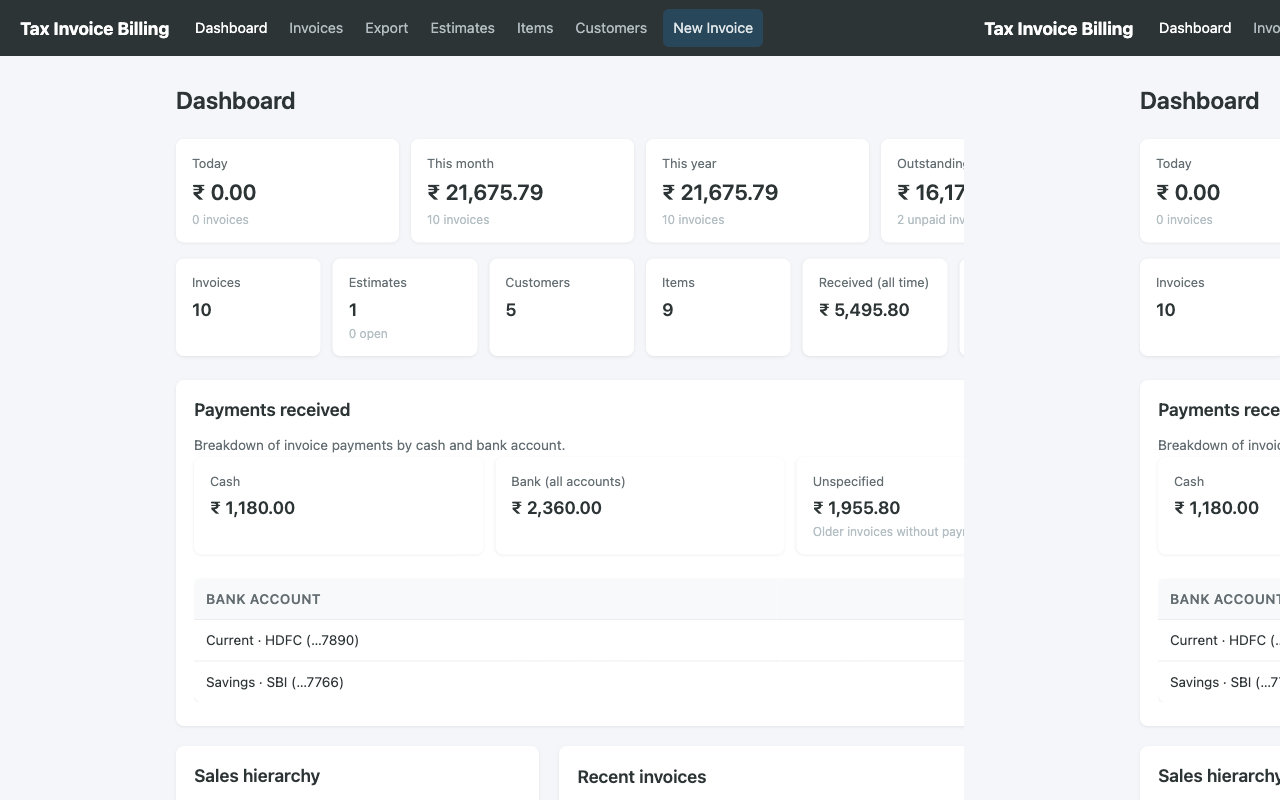Go to the Export page
The image size is (1280, 800).
tap(386, 28)
